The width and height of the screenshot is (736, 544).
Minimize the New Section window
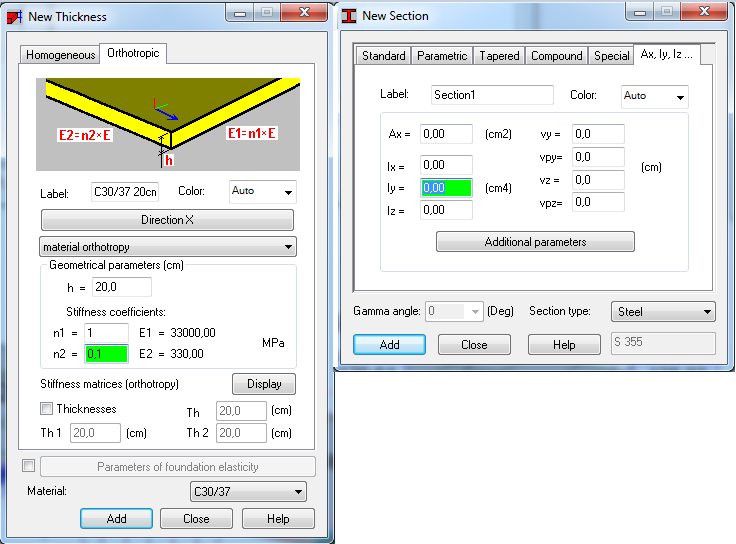640,12
